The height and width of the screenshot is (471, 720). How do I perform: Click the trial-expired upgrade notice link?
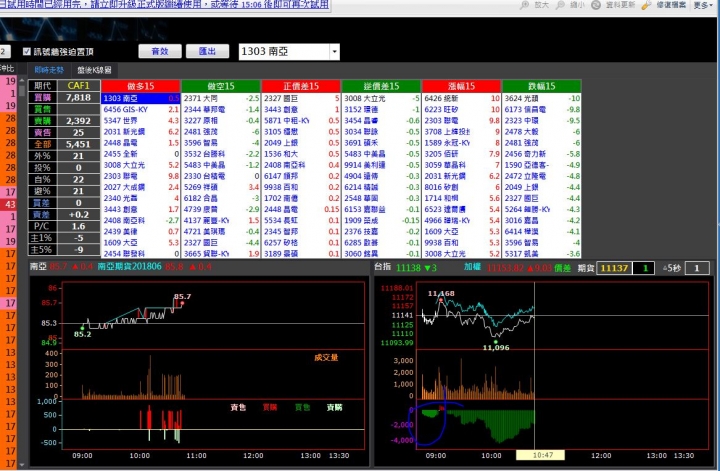click(x=164, y=5)
